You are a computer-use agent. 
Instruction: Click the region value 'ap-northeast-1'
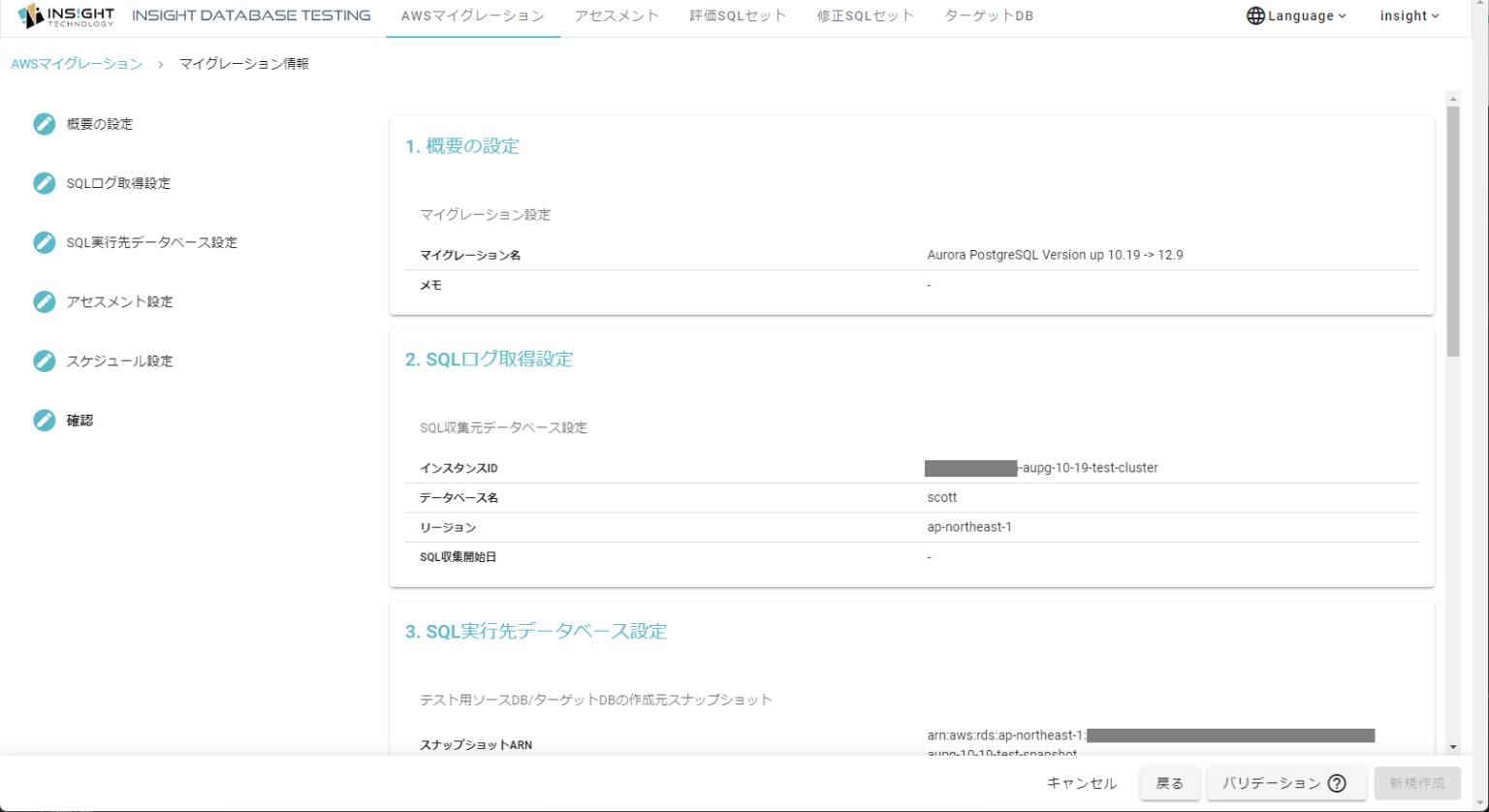[969, 527]
